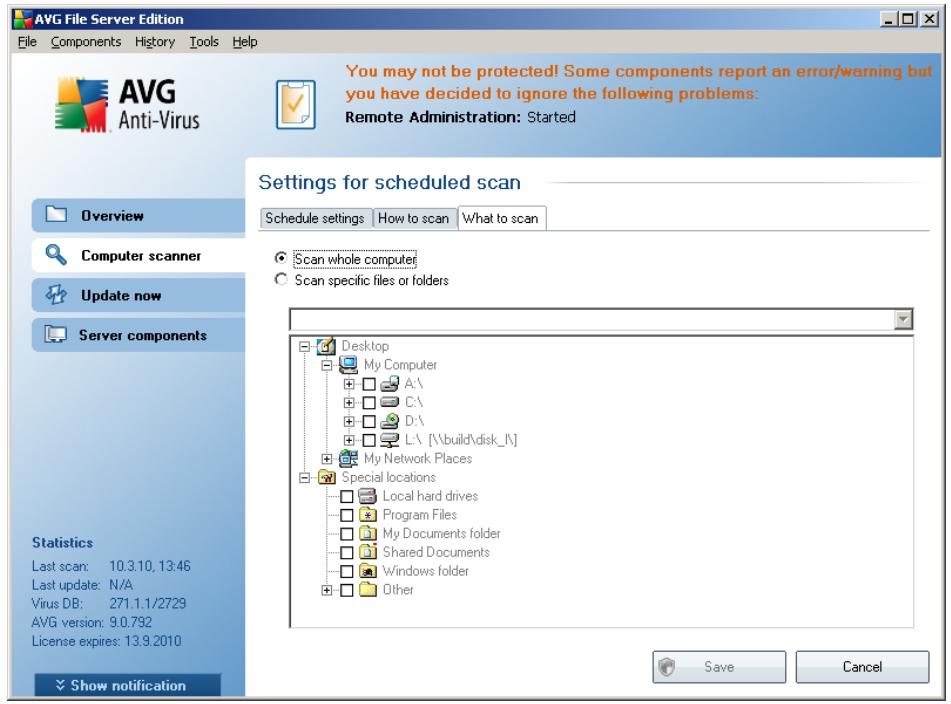Check the Windows folder checkbox
Screen dimensions: 951x704
(347, 571)
